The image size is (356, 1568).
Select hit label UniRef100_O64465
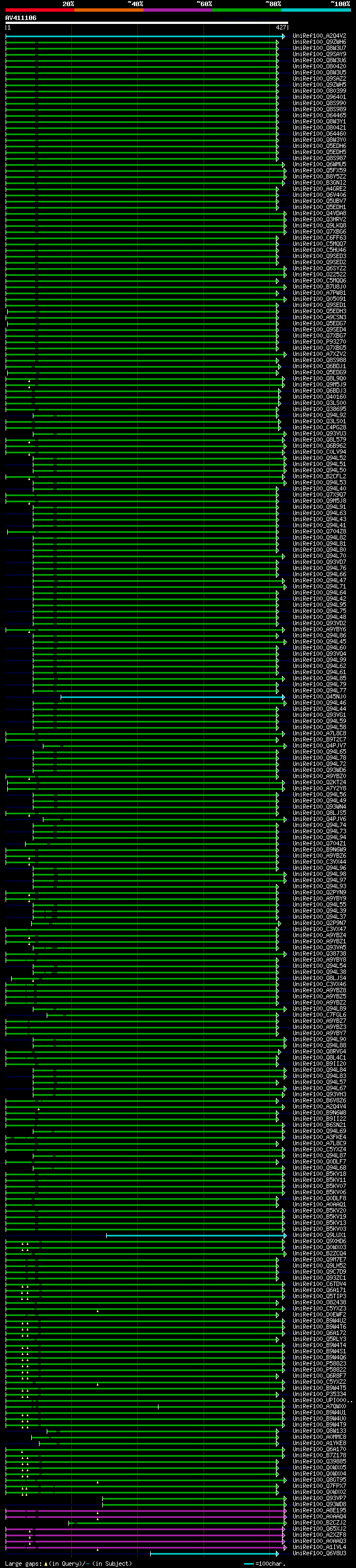click(319, 115)
